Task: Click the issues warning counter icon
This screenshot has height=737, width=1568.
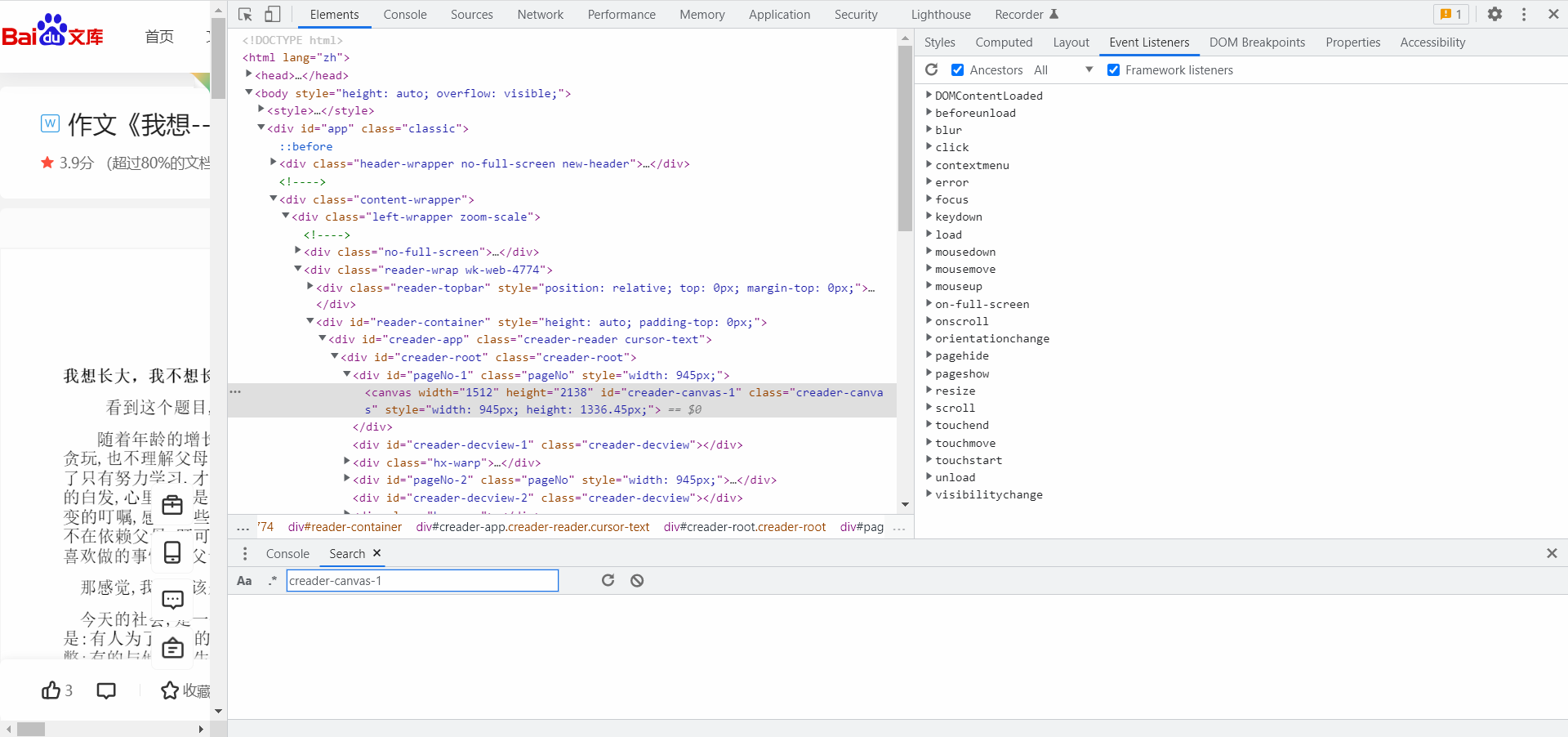Action: coord(1450,14)
